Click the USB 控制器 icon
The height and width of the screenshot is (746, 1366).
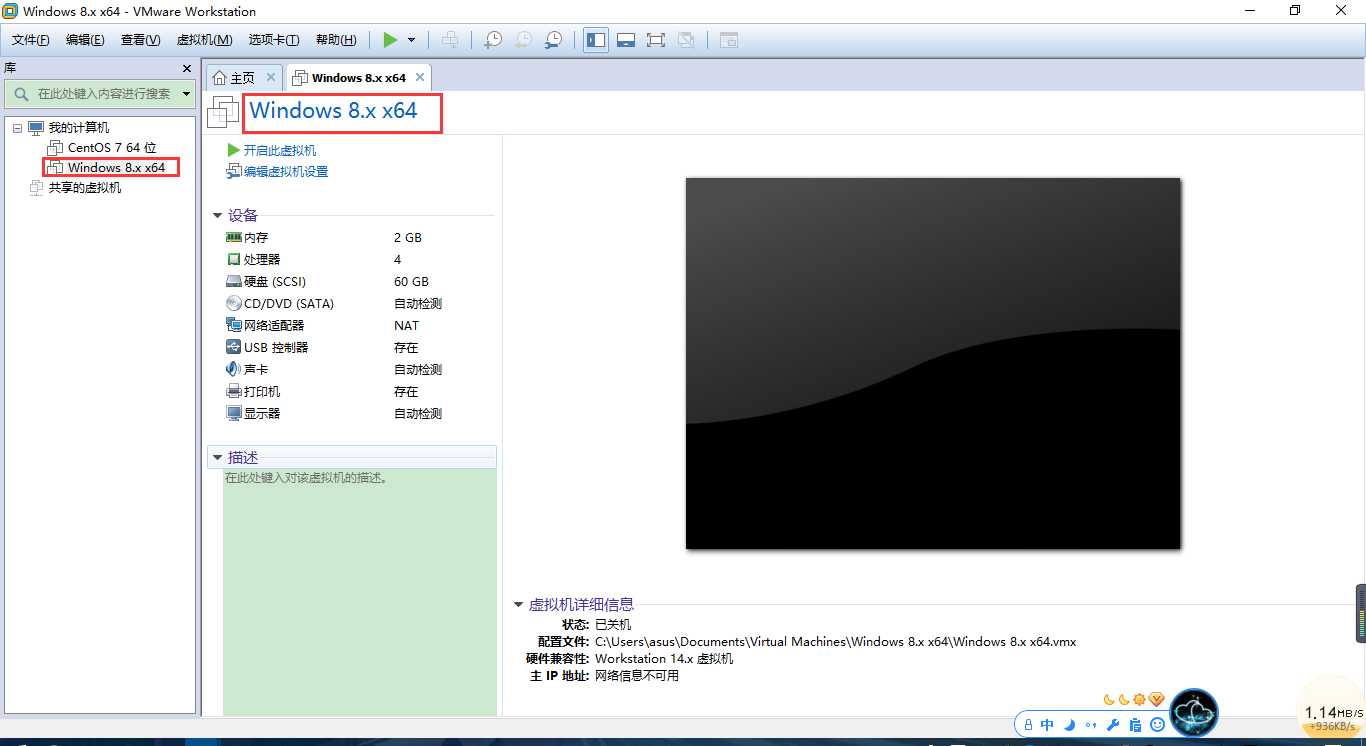tap(234, 348)
